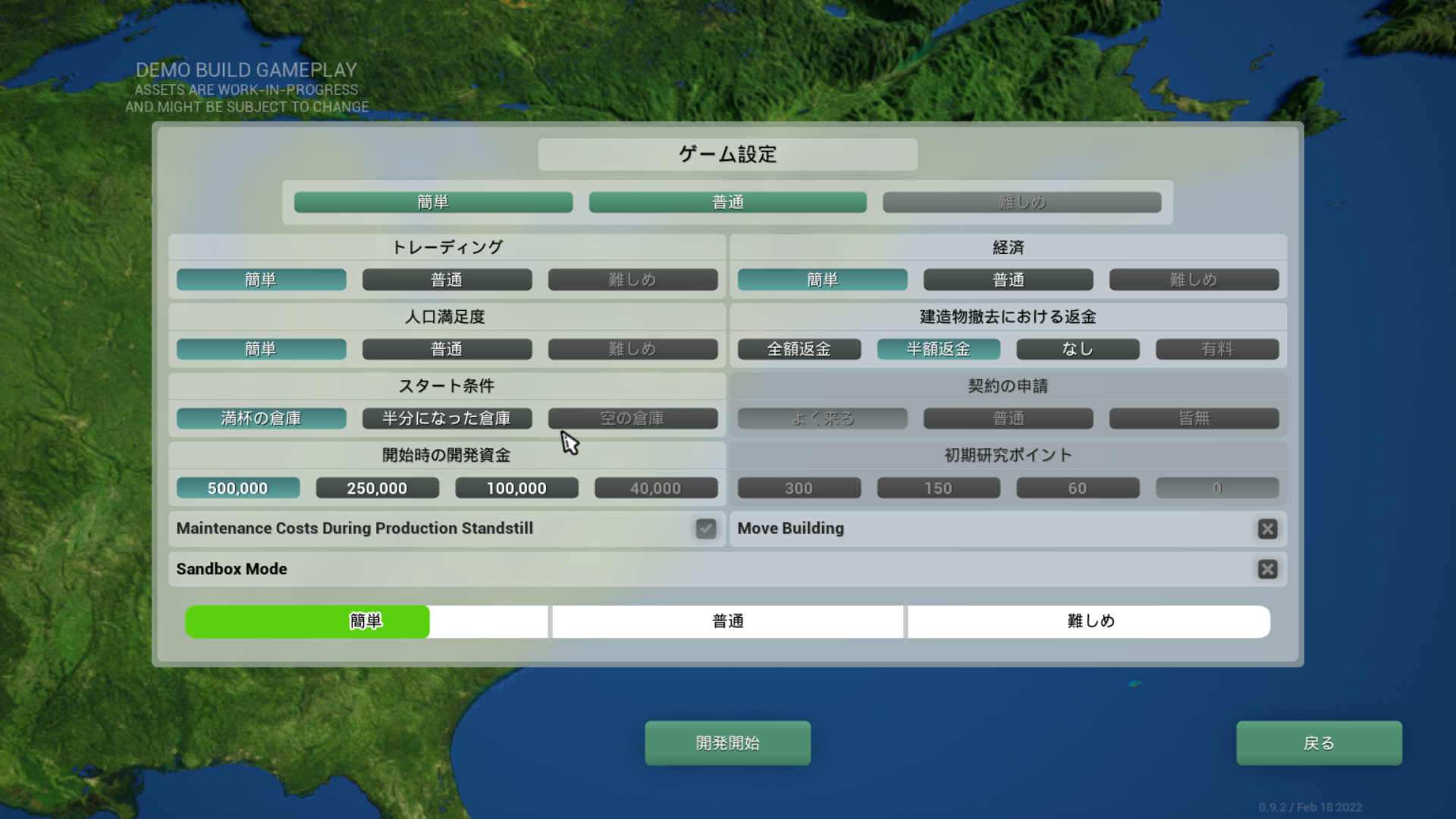
Task: Click 難しめ segment on bottom difficulty bar
Action: tap(1090, 621)
